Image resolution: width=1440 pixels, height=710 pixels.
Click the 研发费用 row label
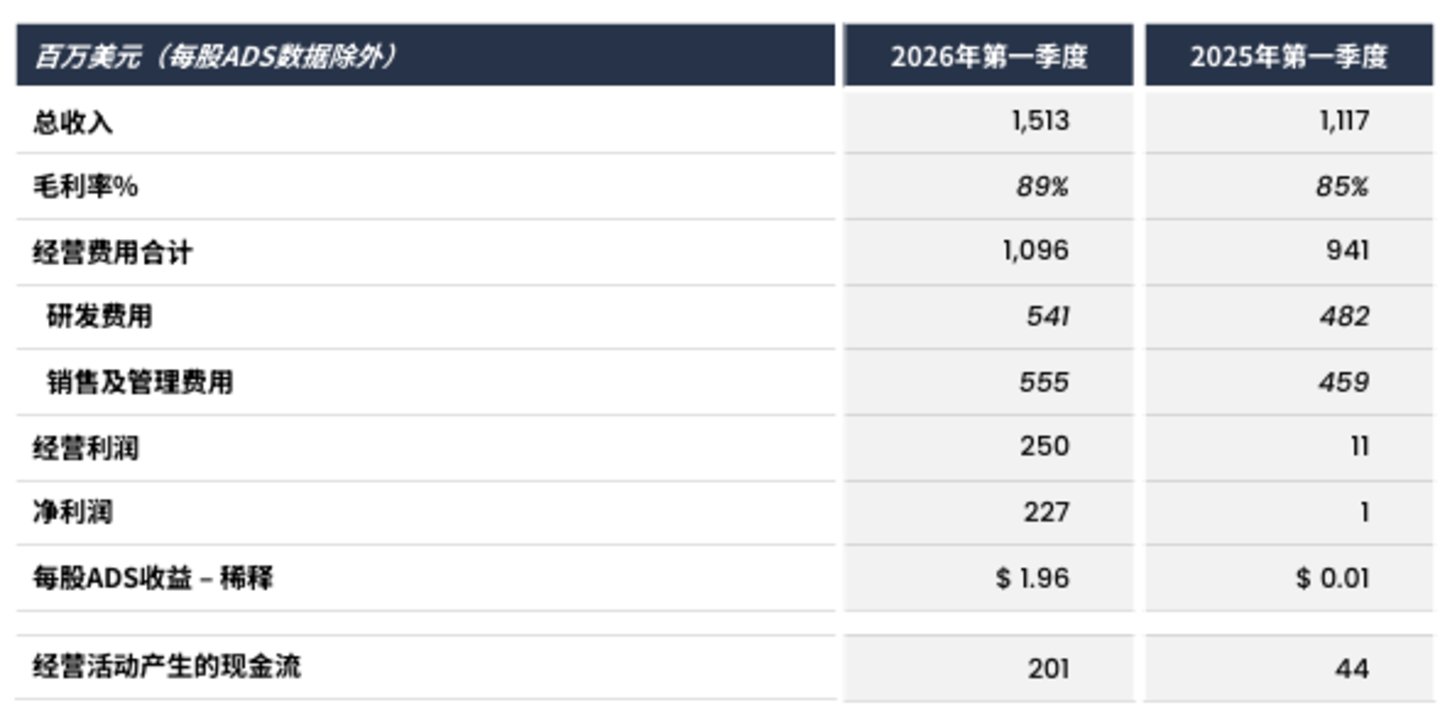(100, 317)
